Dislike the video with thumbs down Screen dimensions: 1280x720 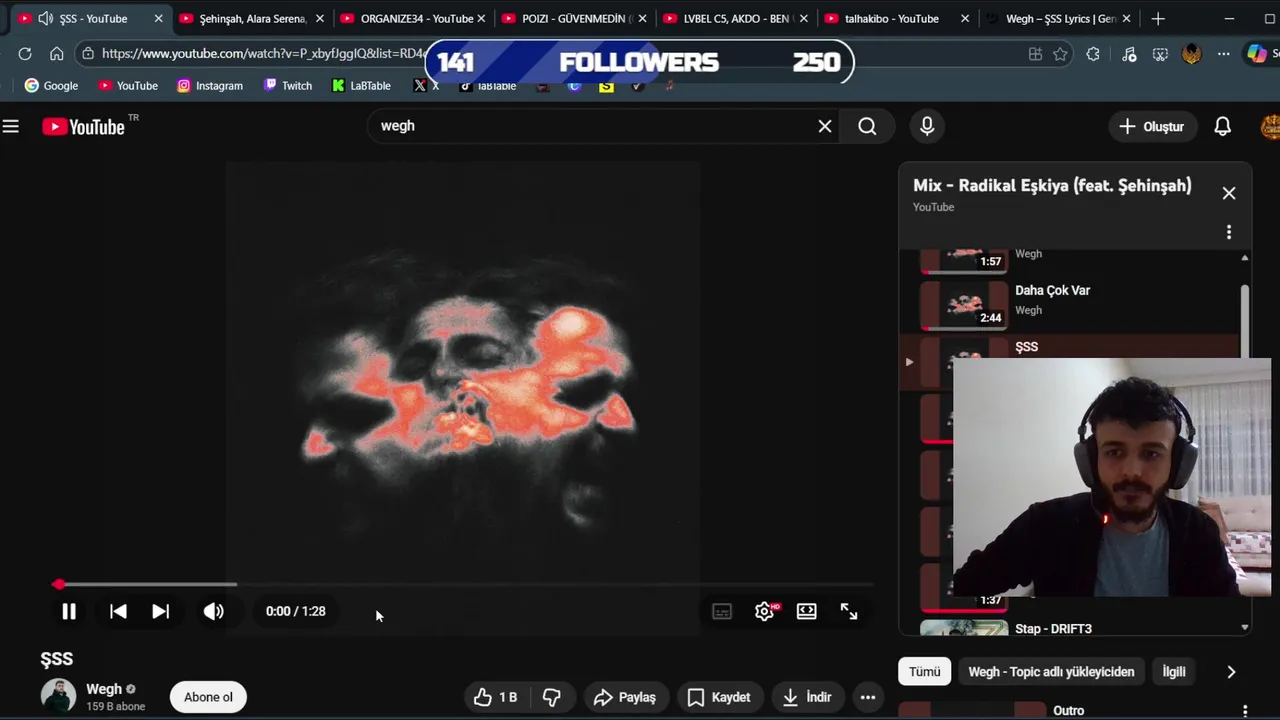552,697
